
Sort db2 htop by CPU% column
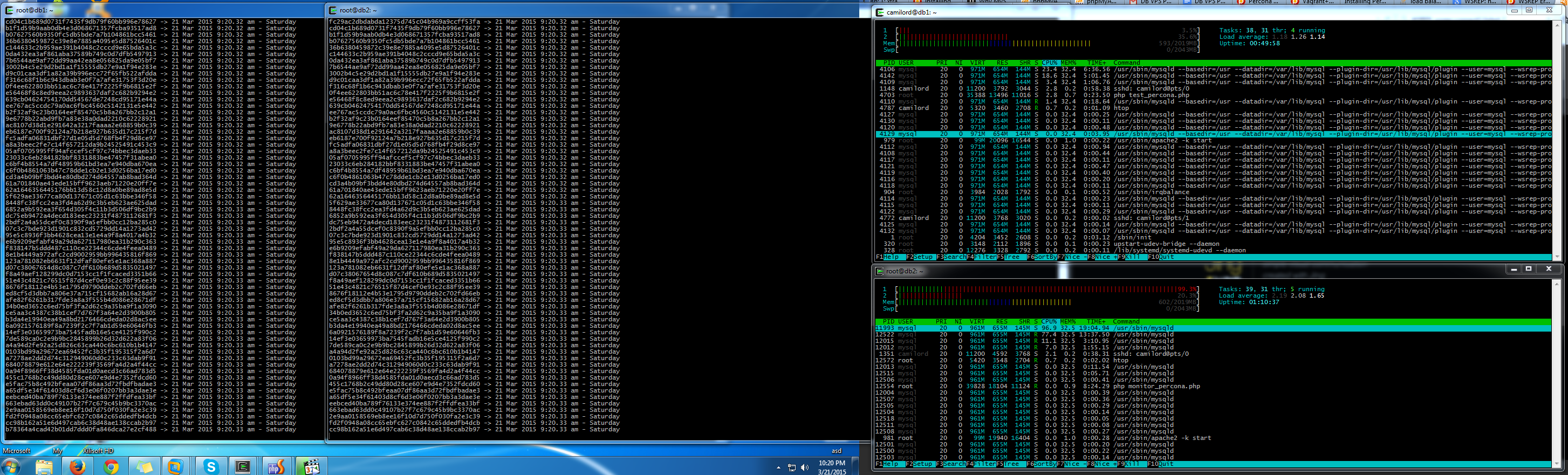click(1050, 321)
